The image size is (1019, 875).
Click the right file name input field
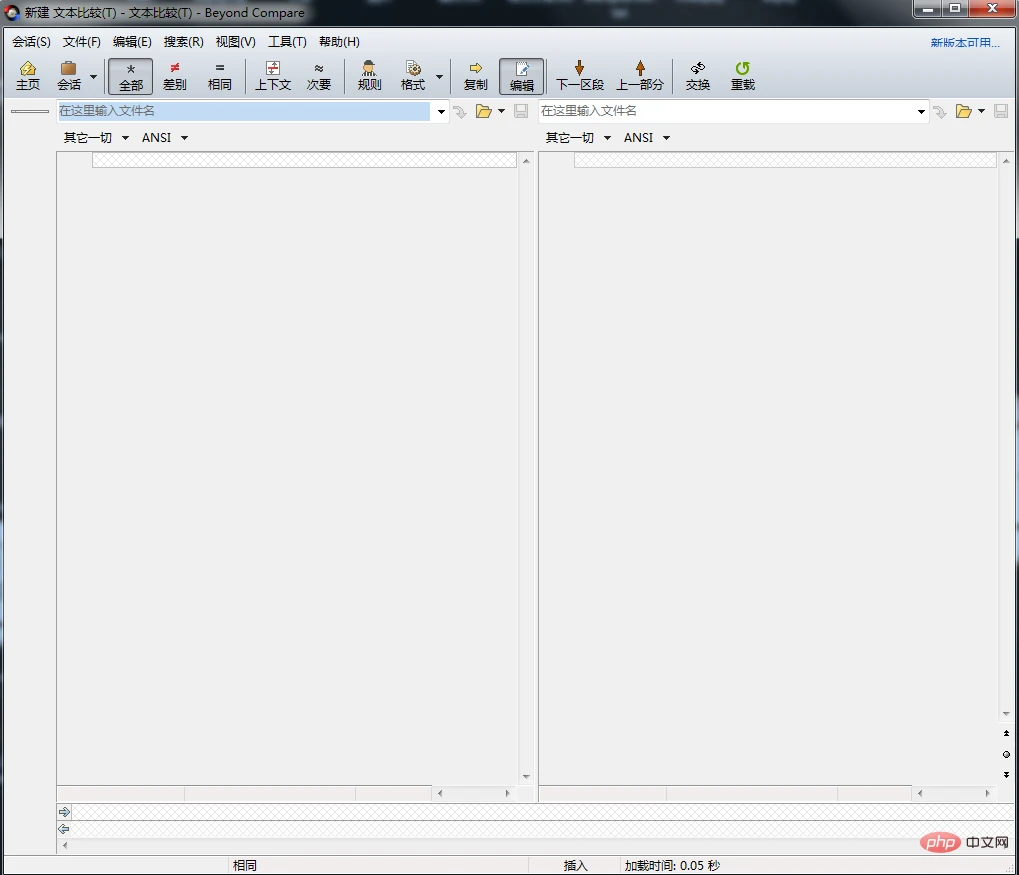725,111
